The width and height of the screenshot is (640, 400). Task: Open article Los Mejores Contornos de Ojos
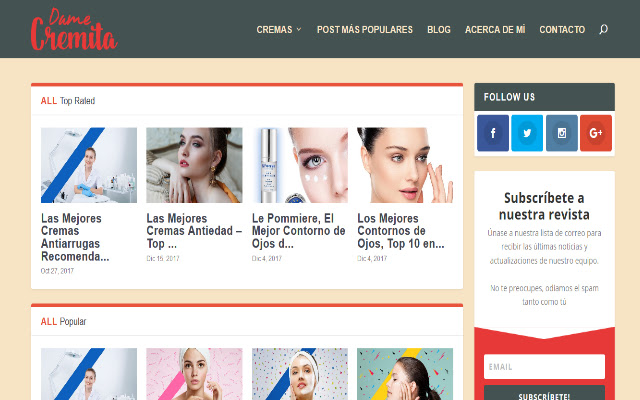click(401, 231)
